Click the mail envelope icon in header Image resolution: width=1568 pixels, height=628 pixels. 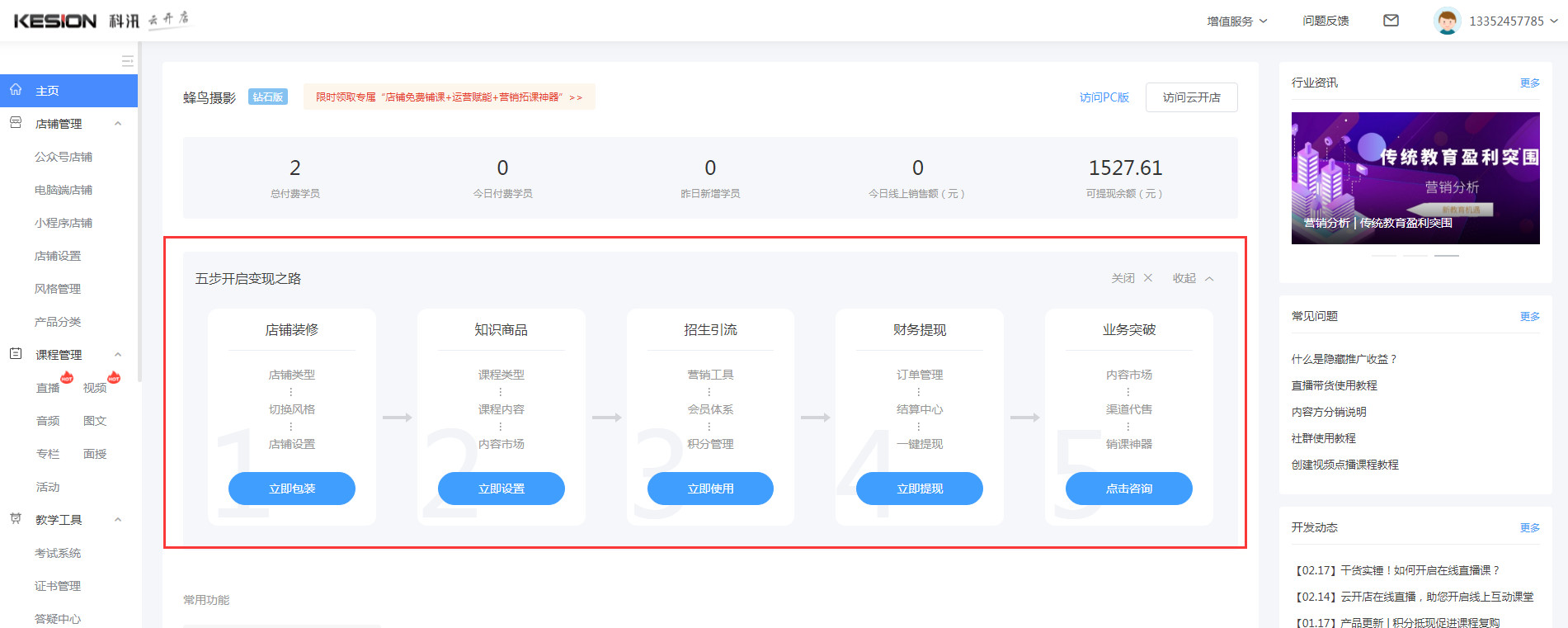(1391, 21)
